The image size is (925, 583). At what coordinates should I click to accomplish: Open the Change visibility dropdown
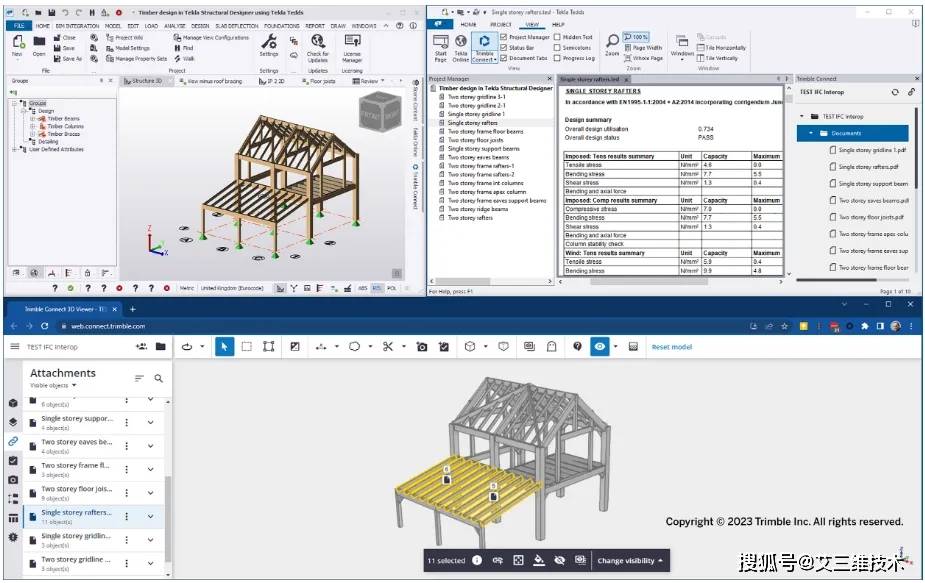point(629,561)
